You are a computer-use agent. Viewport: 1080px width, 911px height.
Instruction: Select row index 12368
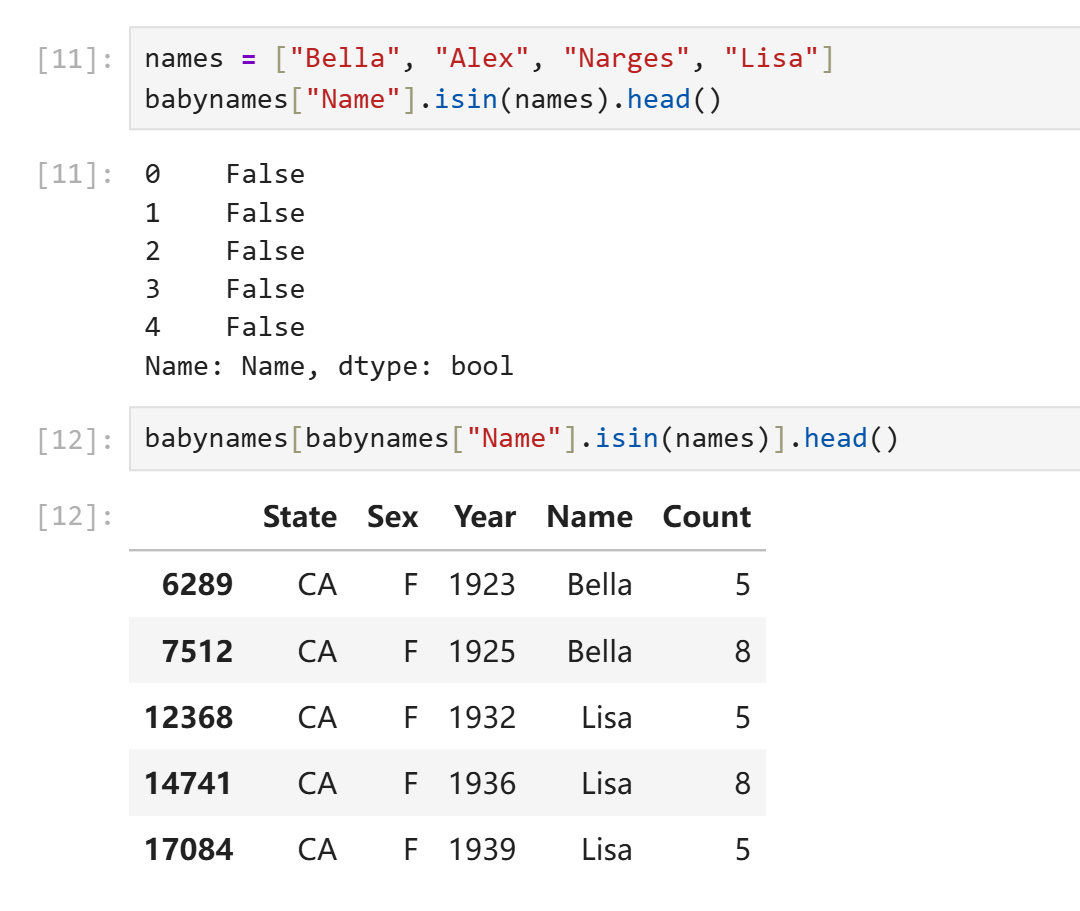tap(188, 718)
